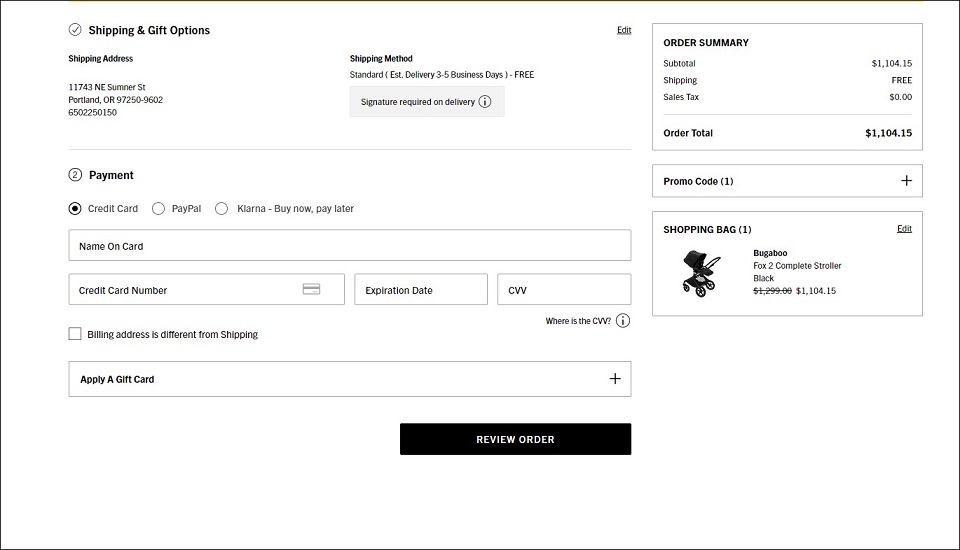This screenshot has width=960, height=550.
Task: Click the CVV input field
Action: point(564,290)
